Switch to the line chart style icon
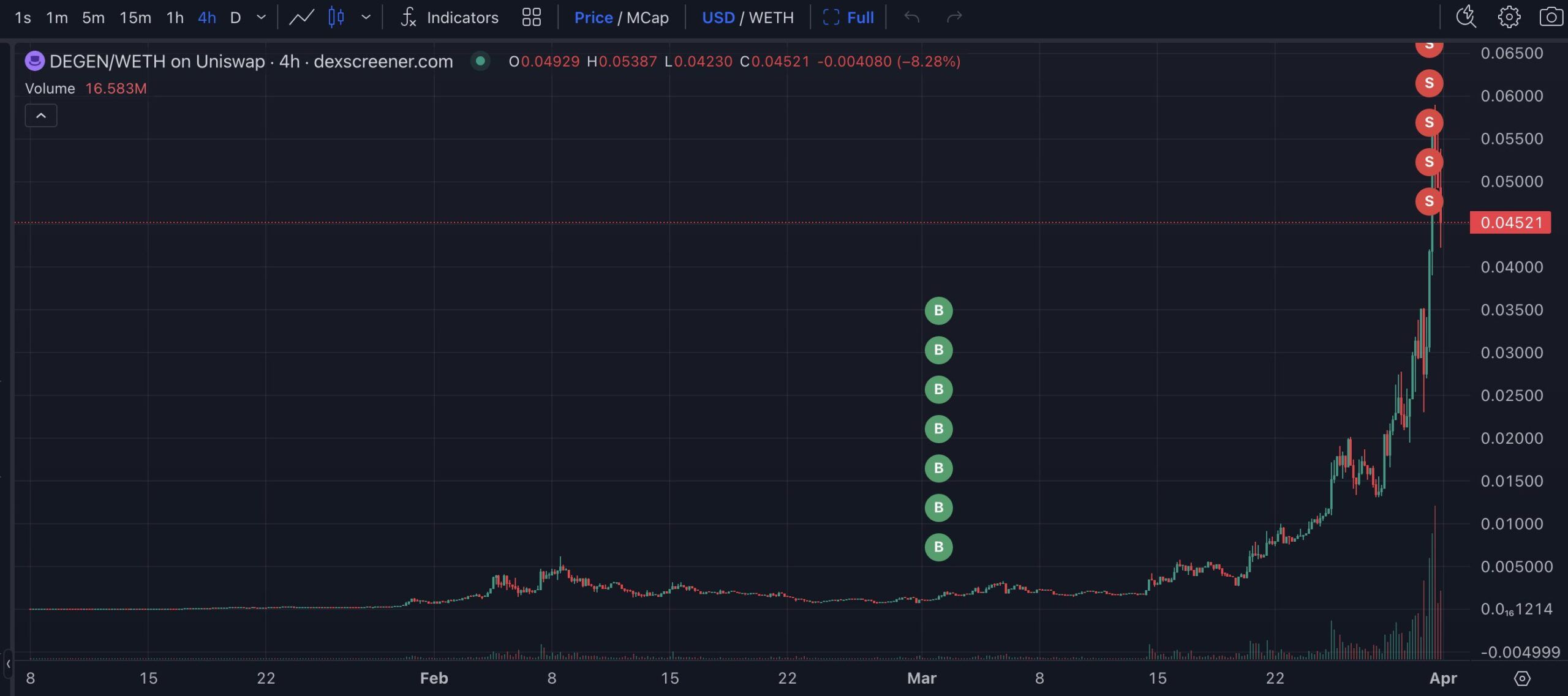Image resolution: width=1568 pixels, height=696 pixels. pos(301,17)
